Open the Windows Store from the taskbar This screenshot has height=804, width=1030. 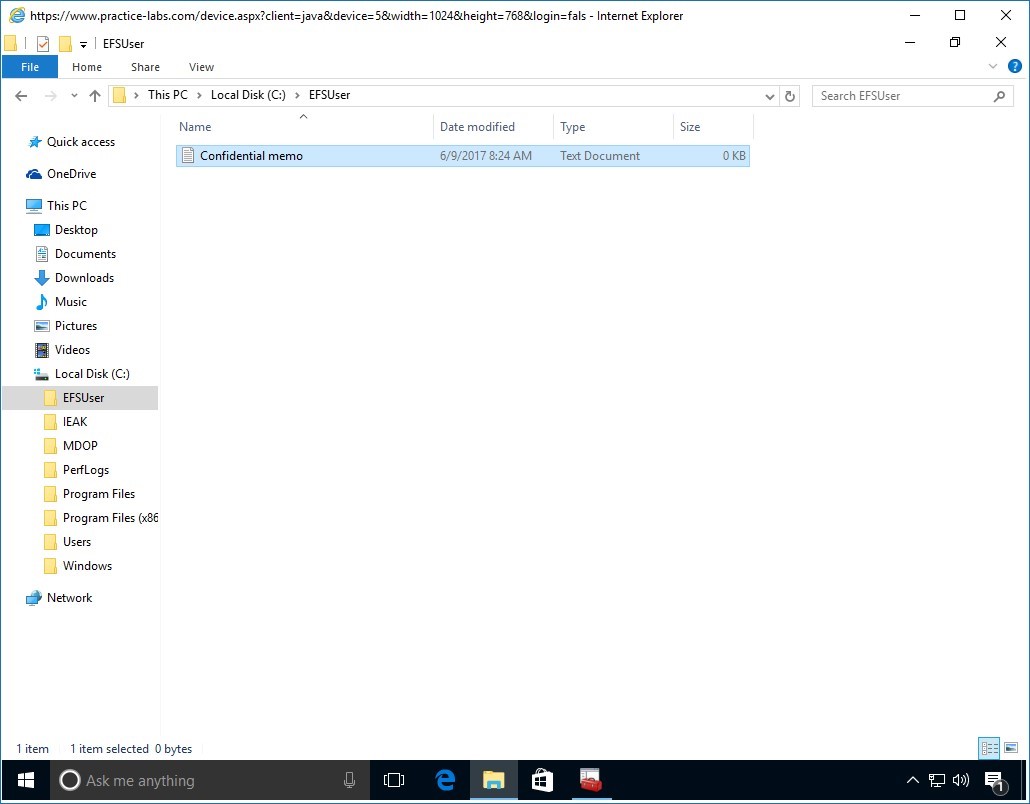[x=541, y=781]
